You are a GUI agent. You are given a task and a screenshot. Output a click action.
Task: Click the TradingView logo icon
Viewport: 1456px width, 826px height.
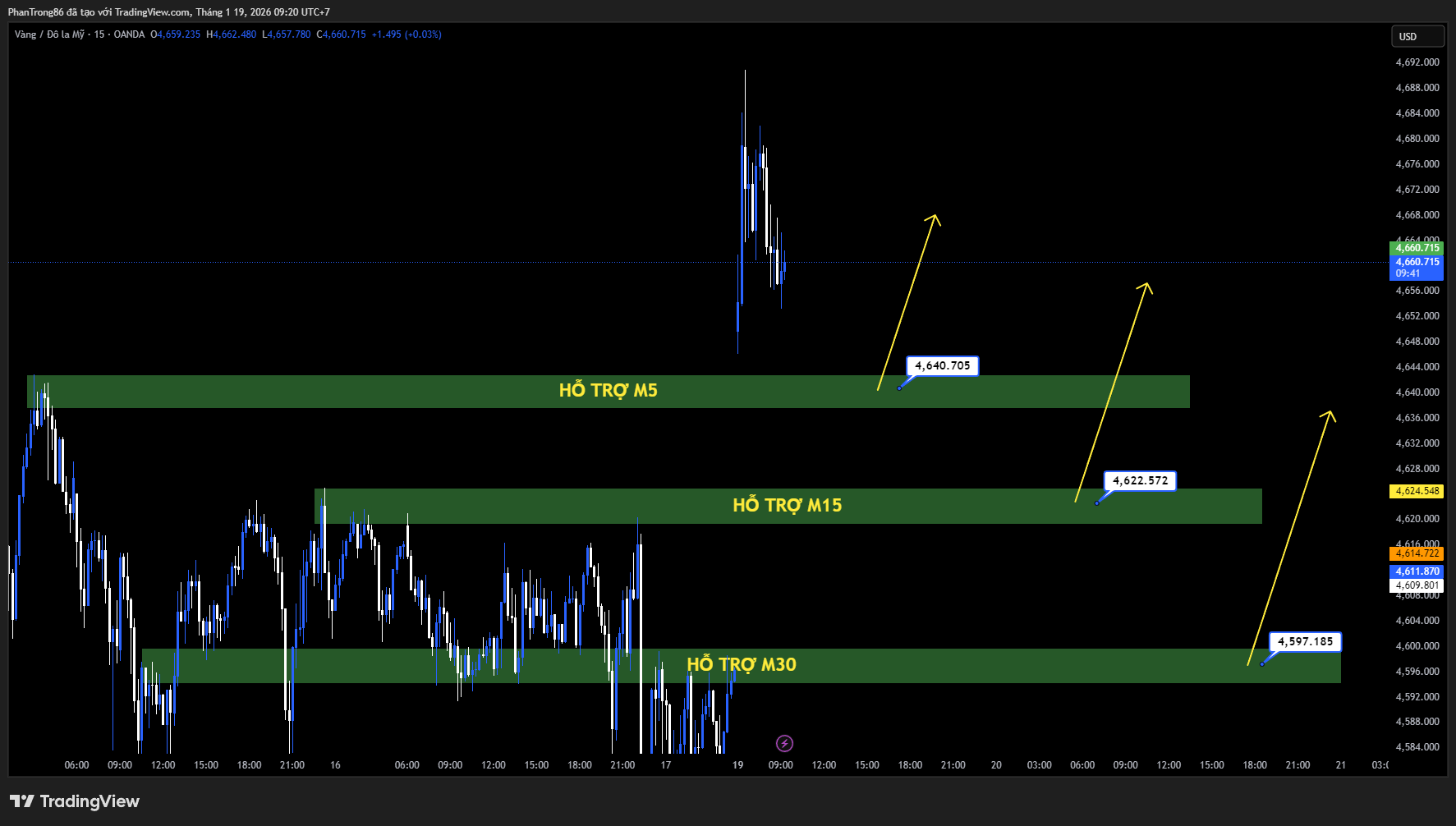22,801
